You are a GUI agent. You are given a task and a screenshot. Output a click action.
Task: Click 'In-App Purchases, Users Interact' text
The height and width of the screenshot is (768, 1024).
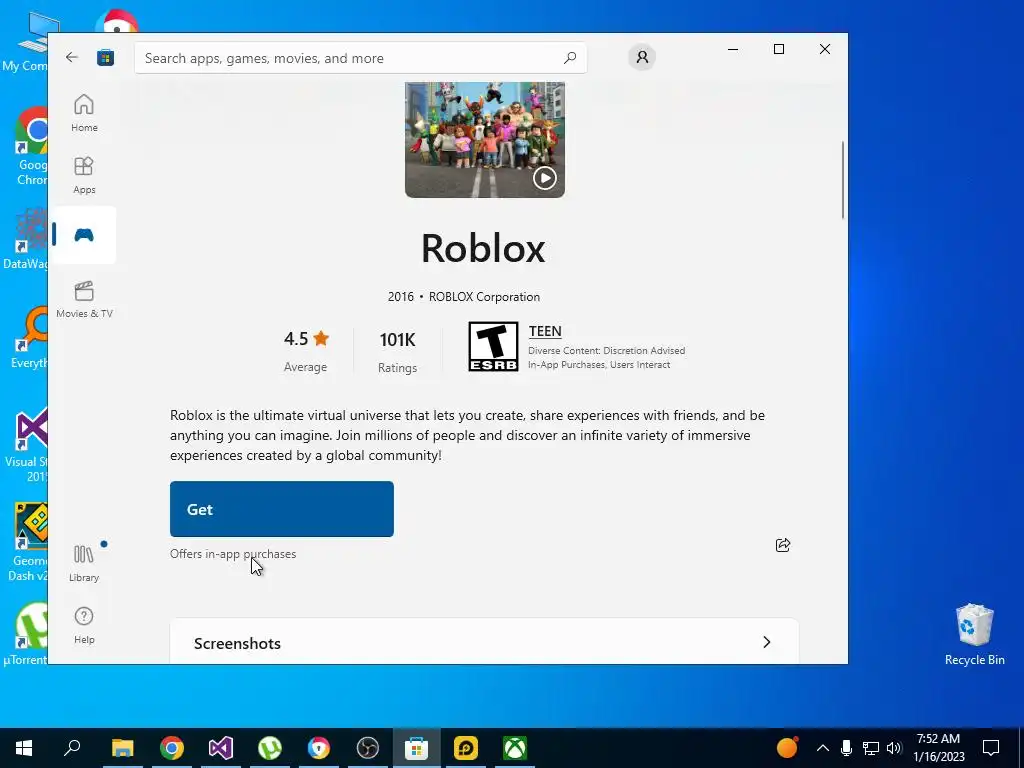(x=599, y=365)
